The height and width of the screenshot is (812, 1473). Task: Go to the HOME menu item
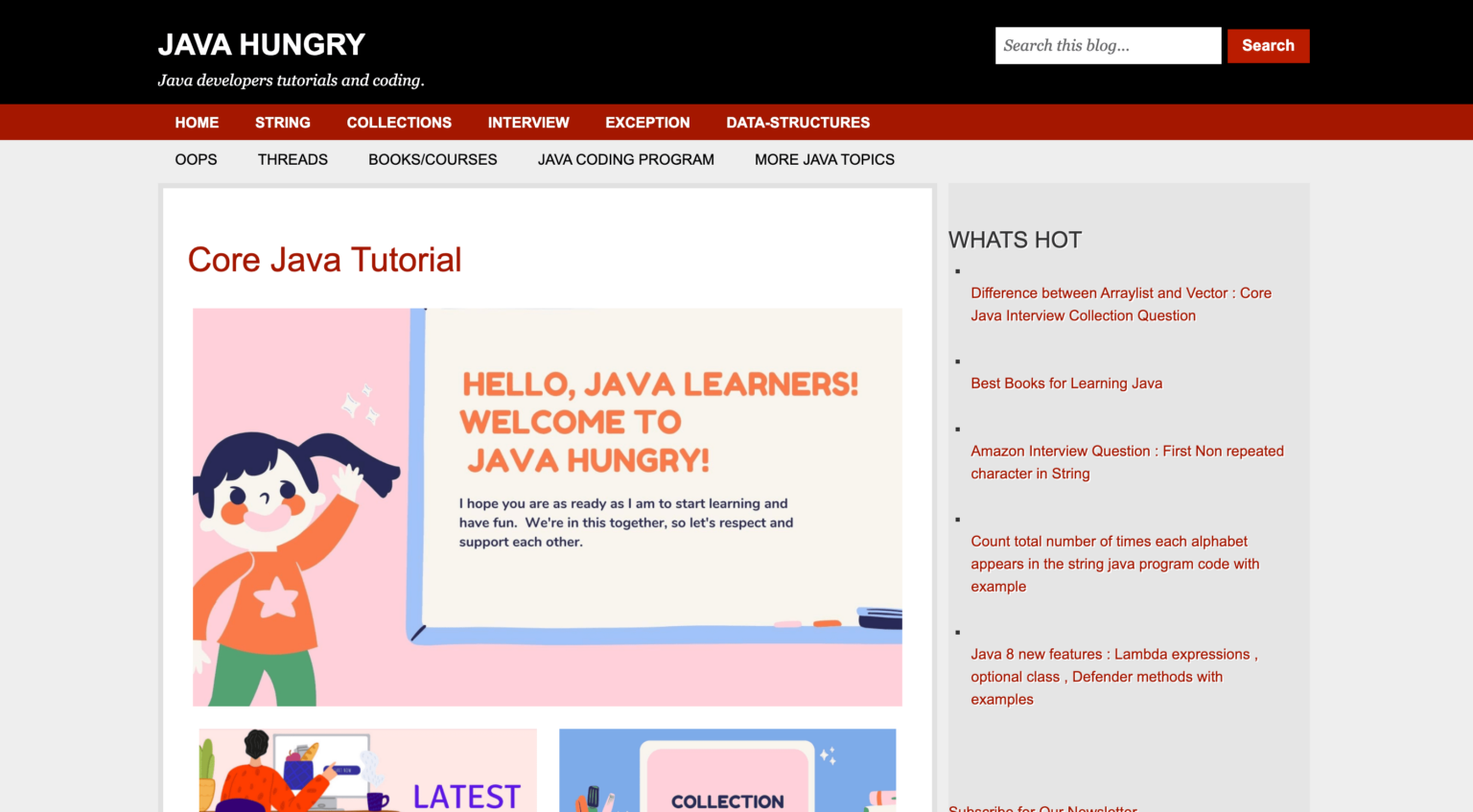coord(197,123)
